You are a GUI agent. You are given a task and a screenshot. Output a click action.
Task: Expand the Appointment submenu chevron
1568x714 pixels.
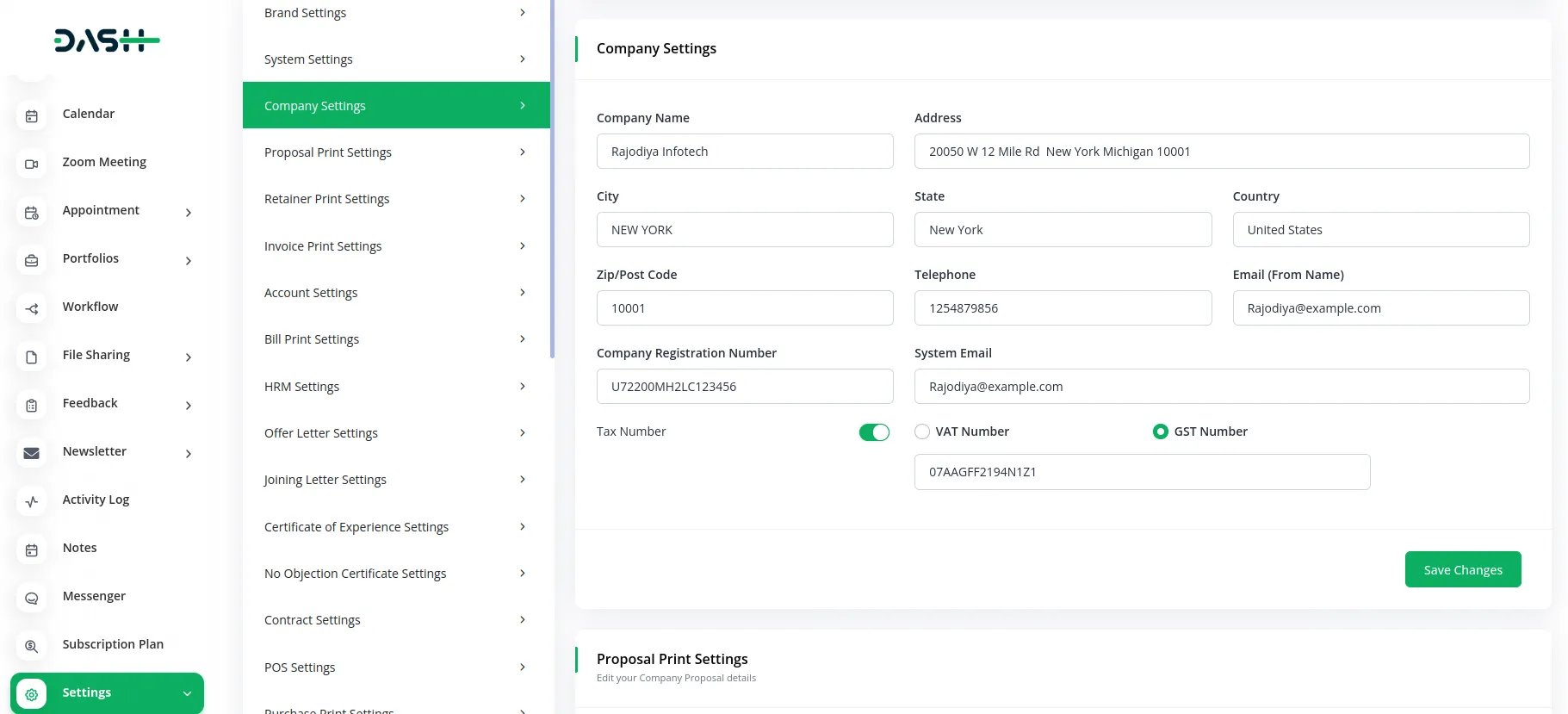[189, 212]
